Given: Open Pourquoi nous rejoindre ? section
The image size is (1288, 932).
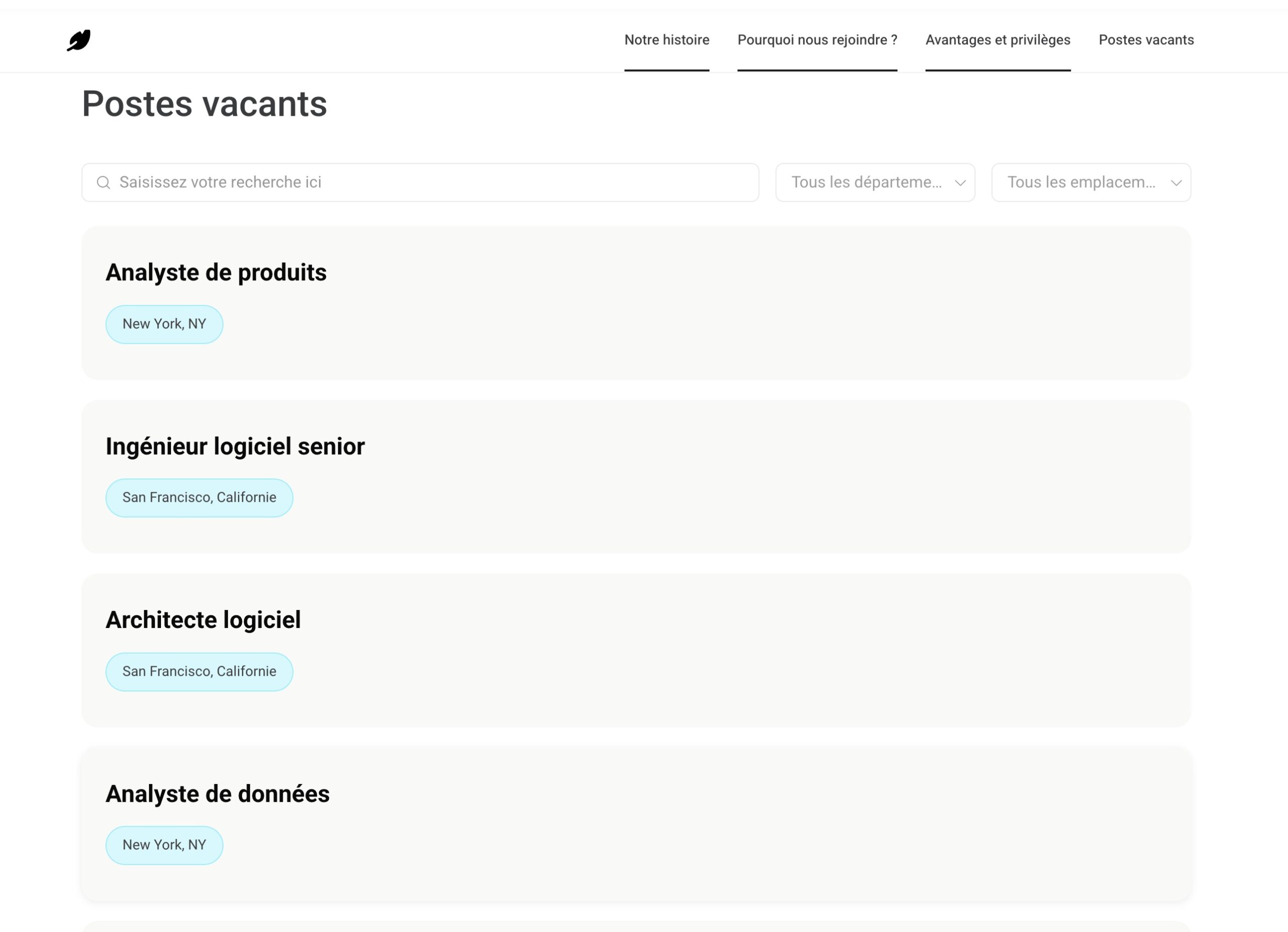Looking at the screenshot, I should [817, 40].
